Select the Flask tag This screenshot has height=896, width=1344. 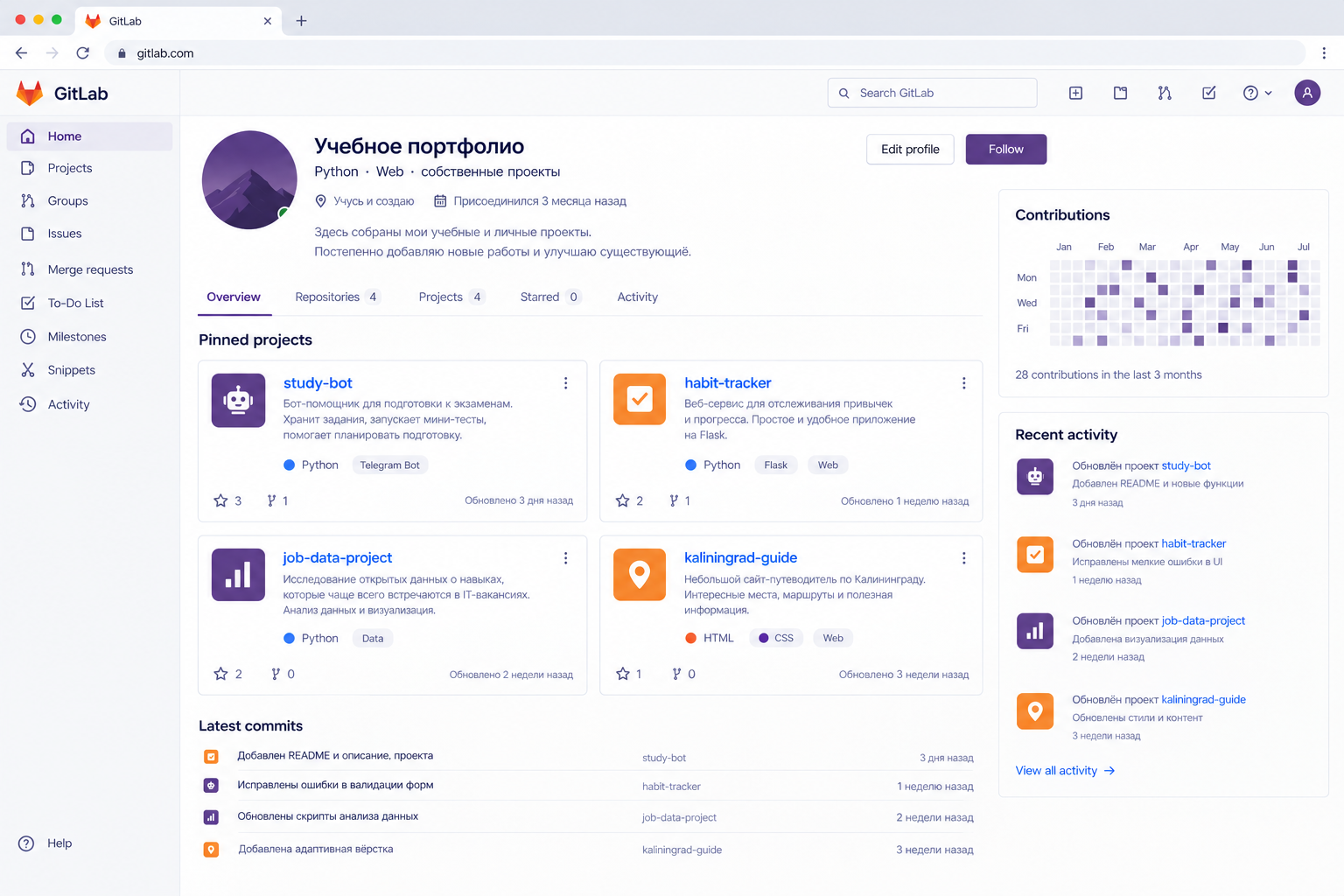[775, 465]
